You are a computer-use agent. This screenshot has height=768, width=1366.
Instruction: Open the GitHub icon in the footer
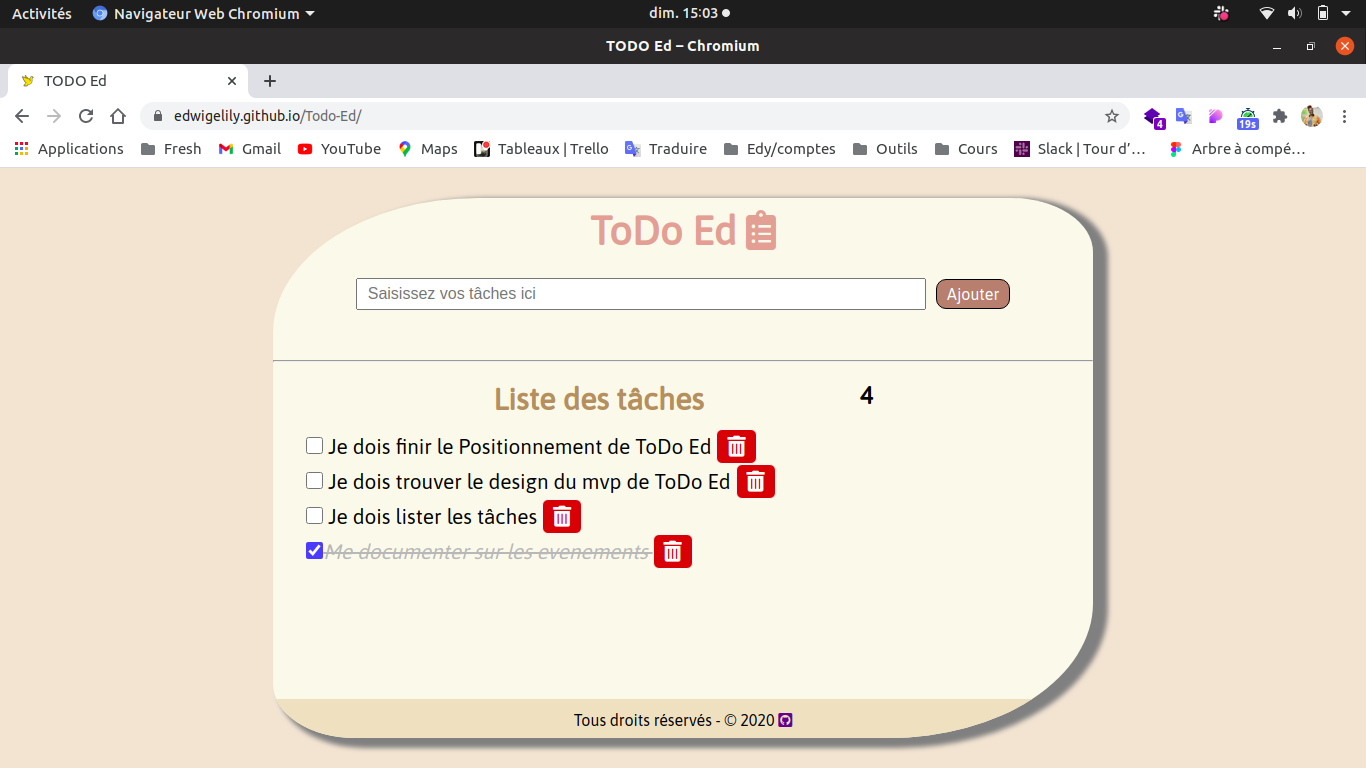(785, 720)
